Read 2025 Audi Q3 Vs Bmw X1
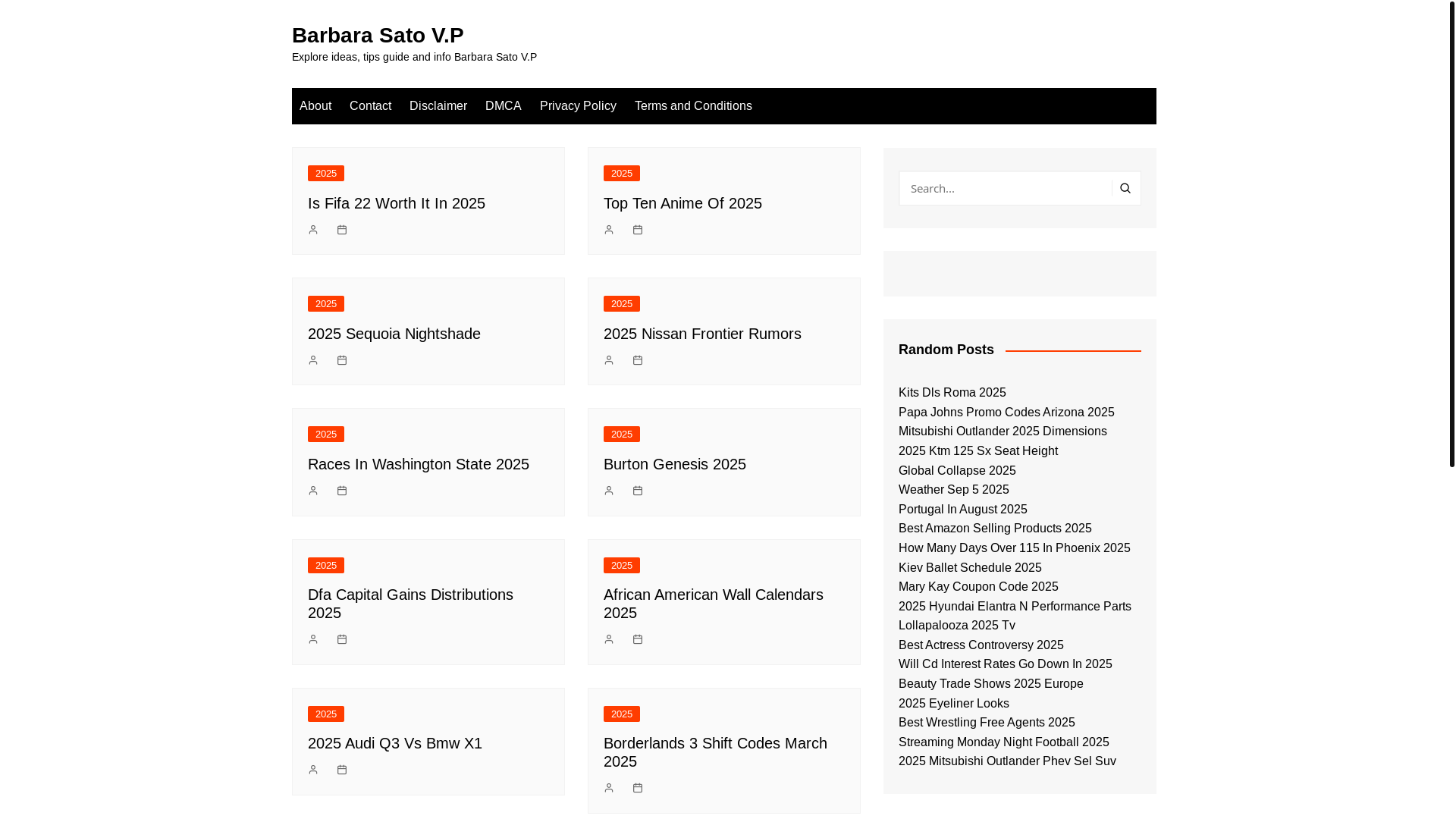Viewport: 1456px width, 819px height. click(x=395, y=743)
